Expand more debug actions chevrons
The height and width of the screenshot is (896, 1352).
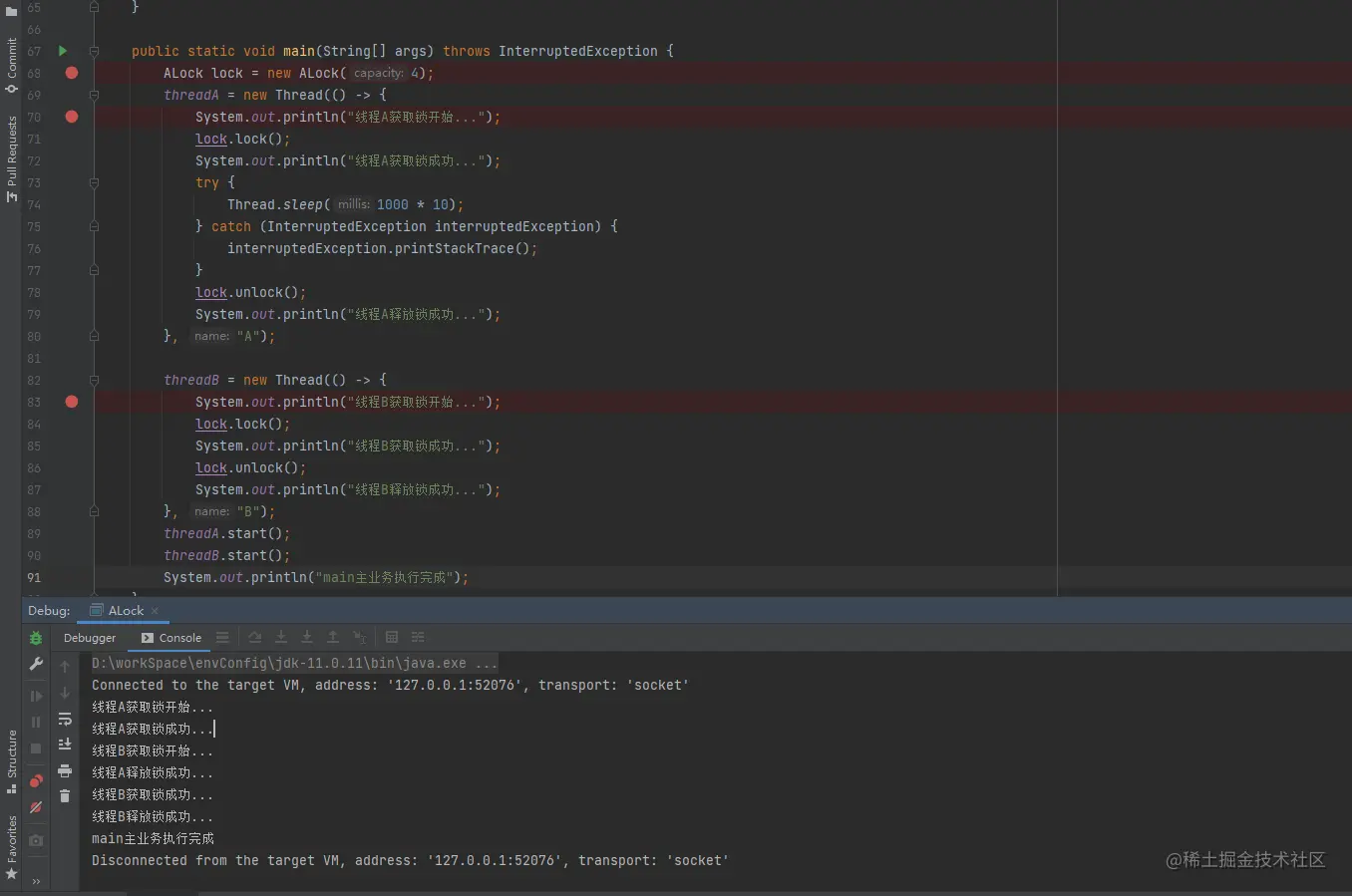click(36, 881)
